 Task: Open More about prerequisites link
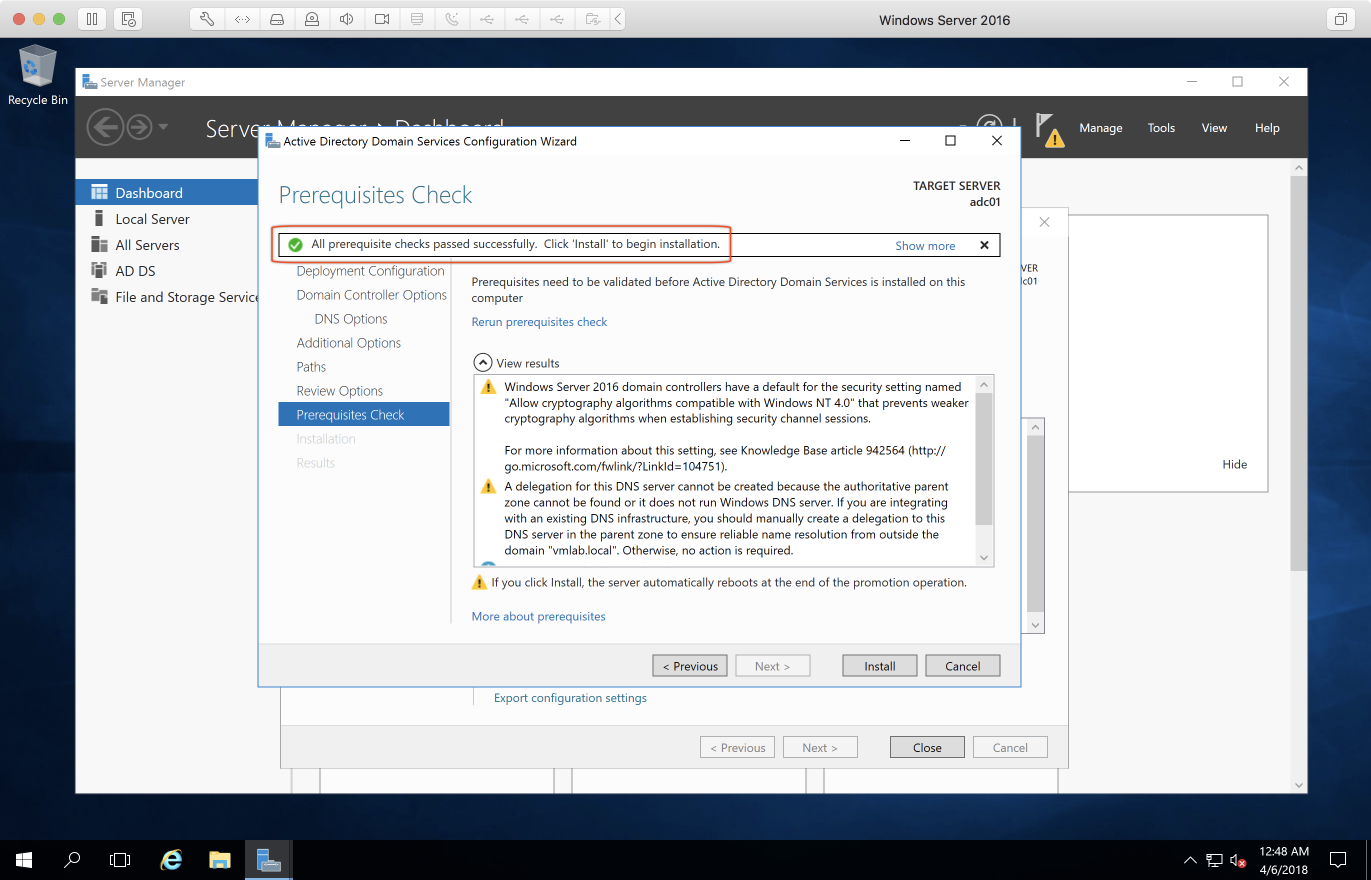pos(538,616)
